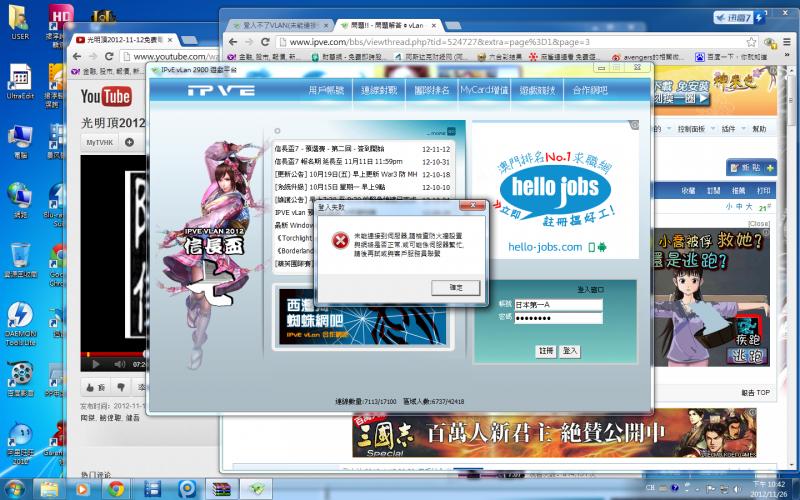Close the hello jobs ad corner icon
Image resolution: width=800 pixels, height=500 pixels.
point(634,125)
